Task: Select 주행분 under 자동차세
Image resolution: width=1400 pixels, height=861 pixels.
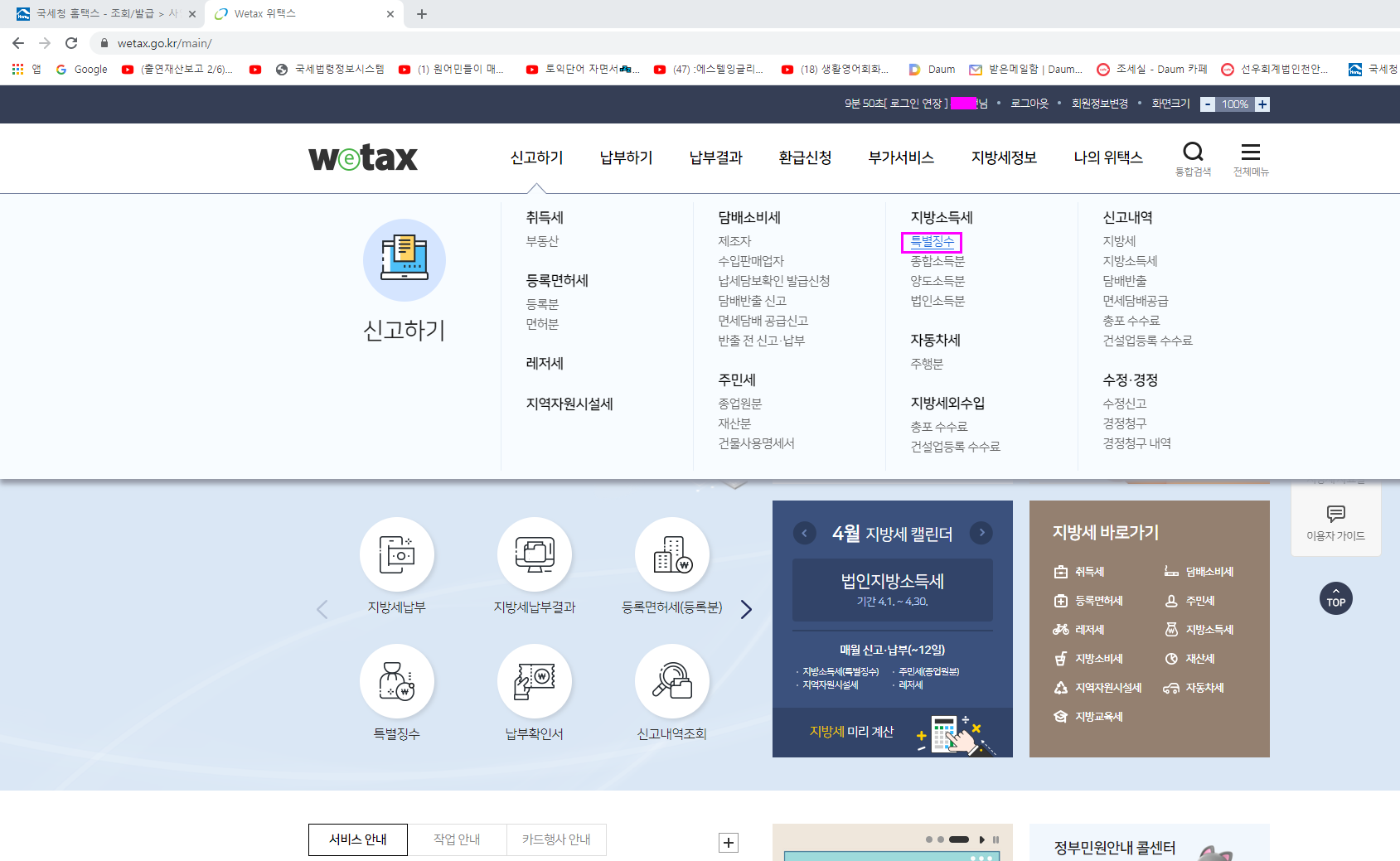Action: (x=927, y=364)
